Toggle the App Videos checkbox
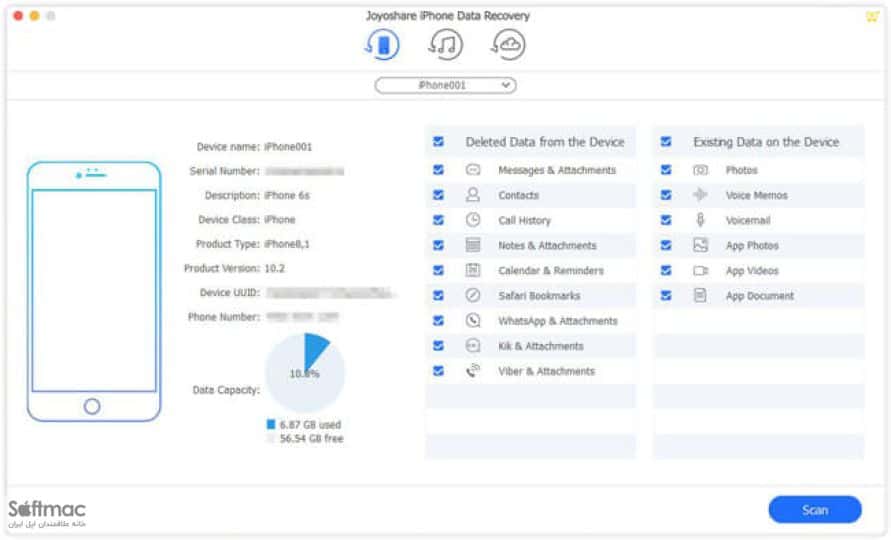Viewport: 891px width, 540px height. pyautogui.click(x=666, y=270)
